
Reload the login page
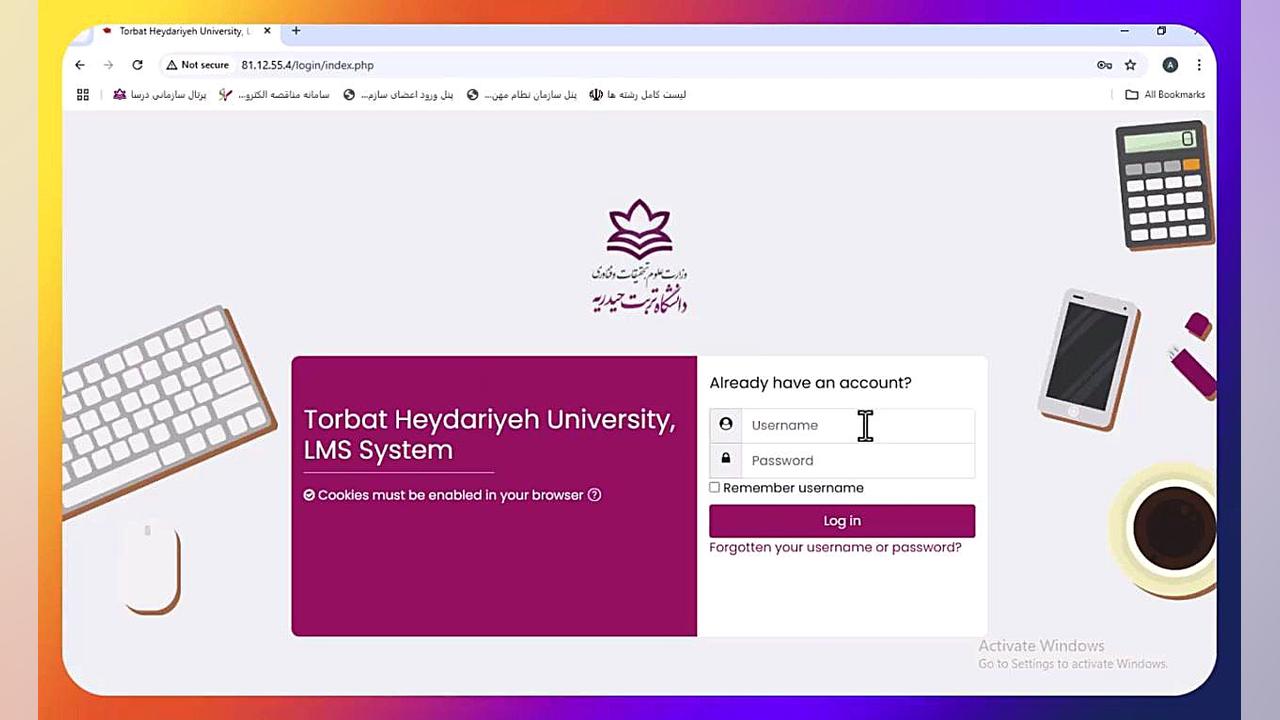(x=137, y=65)
